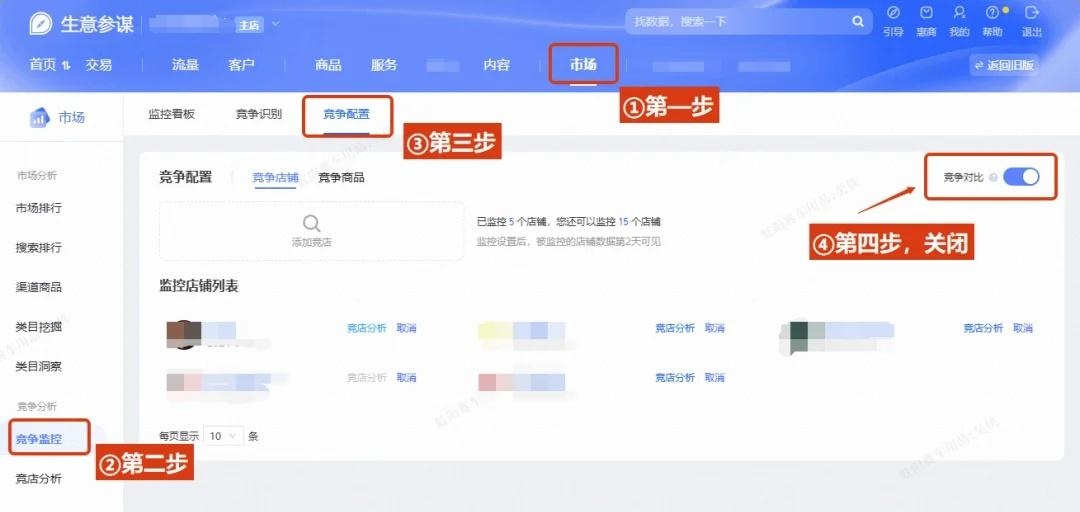This screenshot has width=1080, height=512.
Task: Click the 市场 sidebar chart icon
Action: tap(40, 118)
